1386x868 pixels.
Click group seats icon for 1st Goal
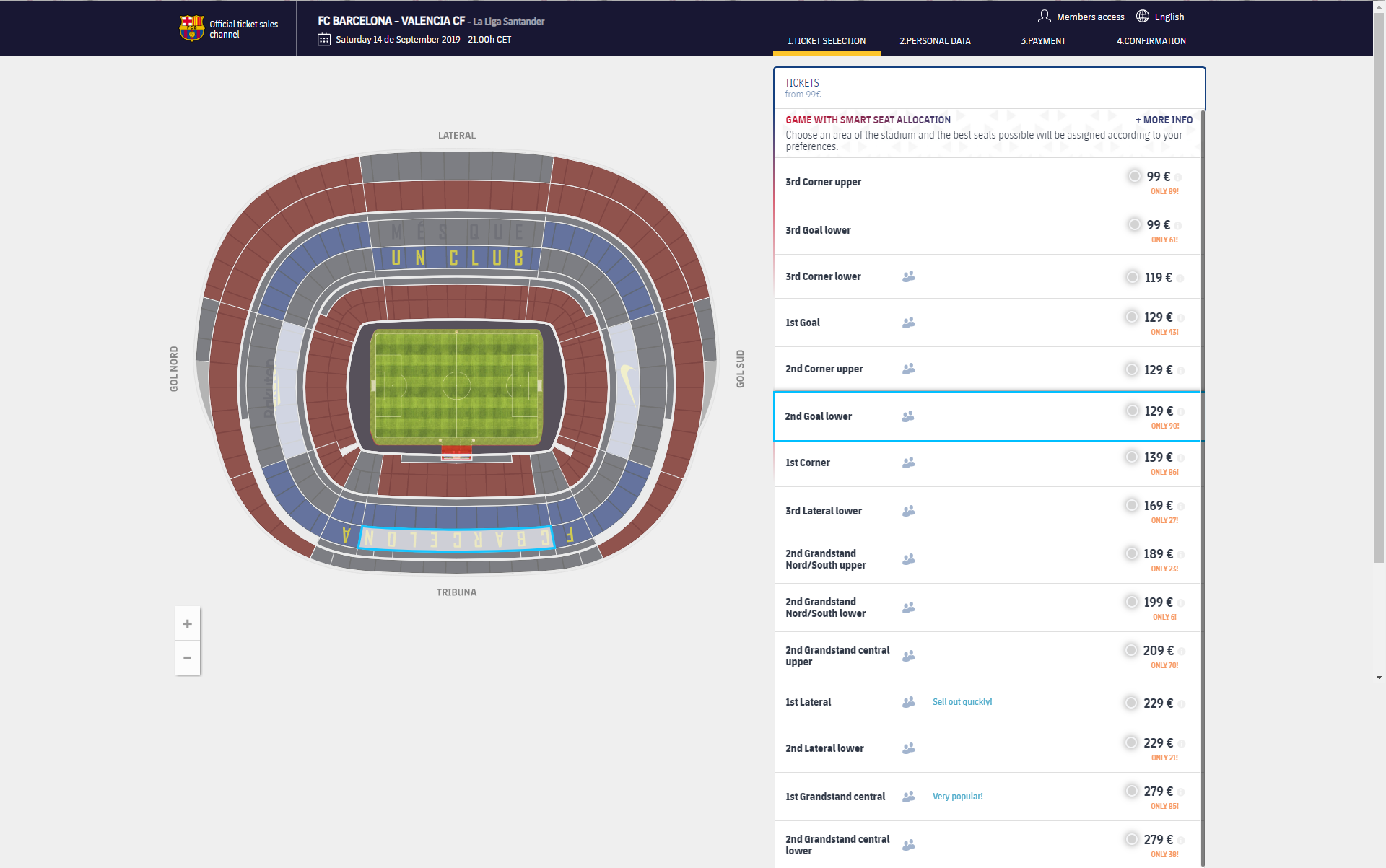point(909,323)
